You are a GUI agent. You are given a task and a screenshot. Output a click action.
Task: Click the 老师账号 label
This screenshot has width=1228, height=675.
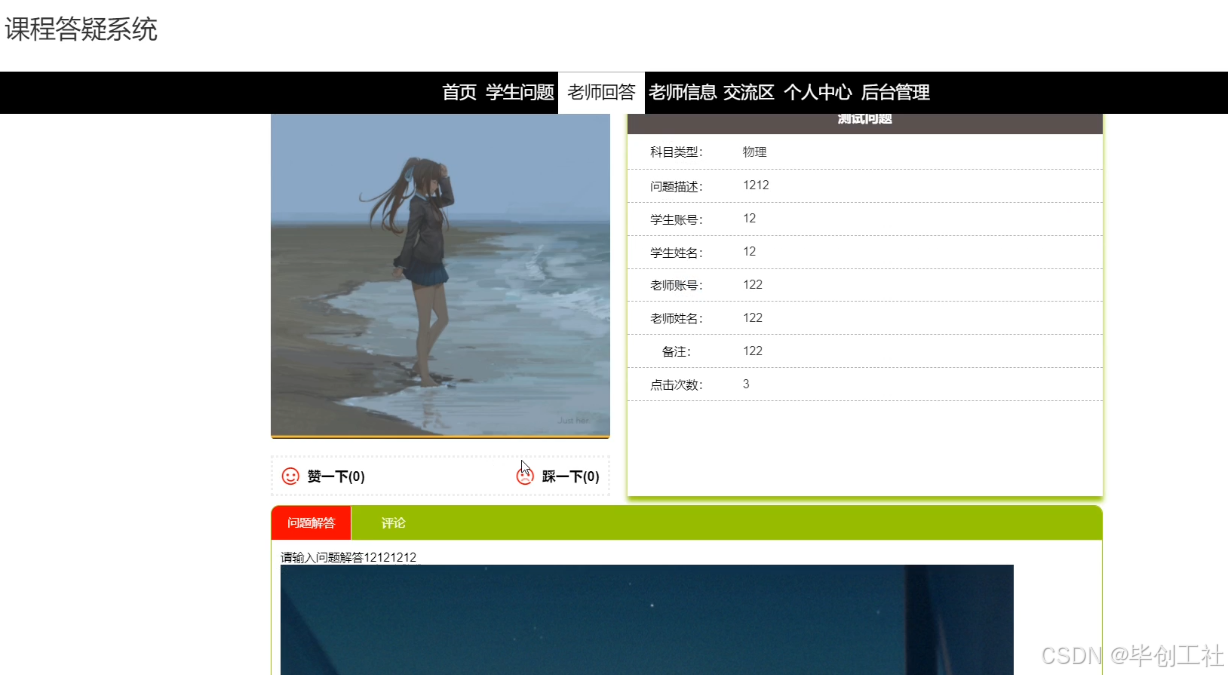click(x=677, y=285)
